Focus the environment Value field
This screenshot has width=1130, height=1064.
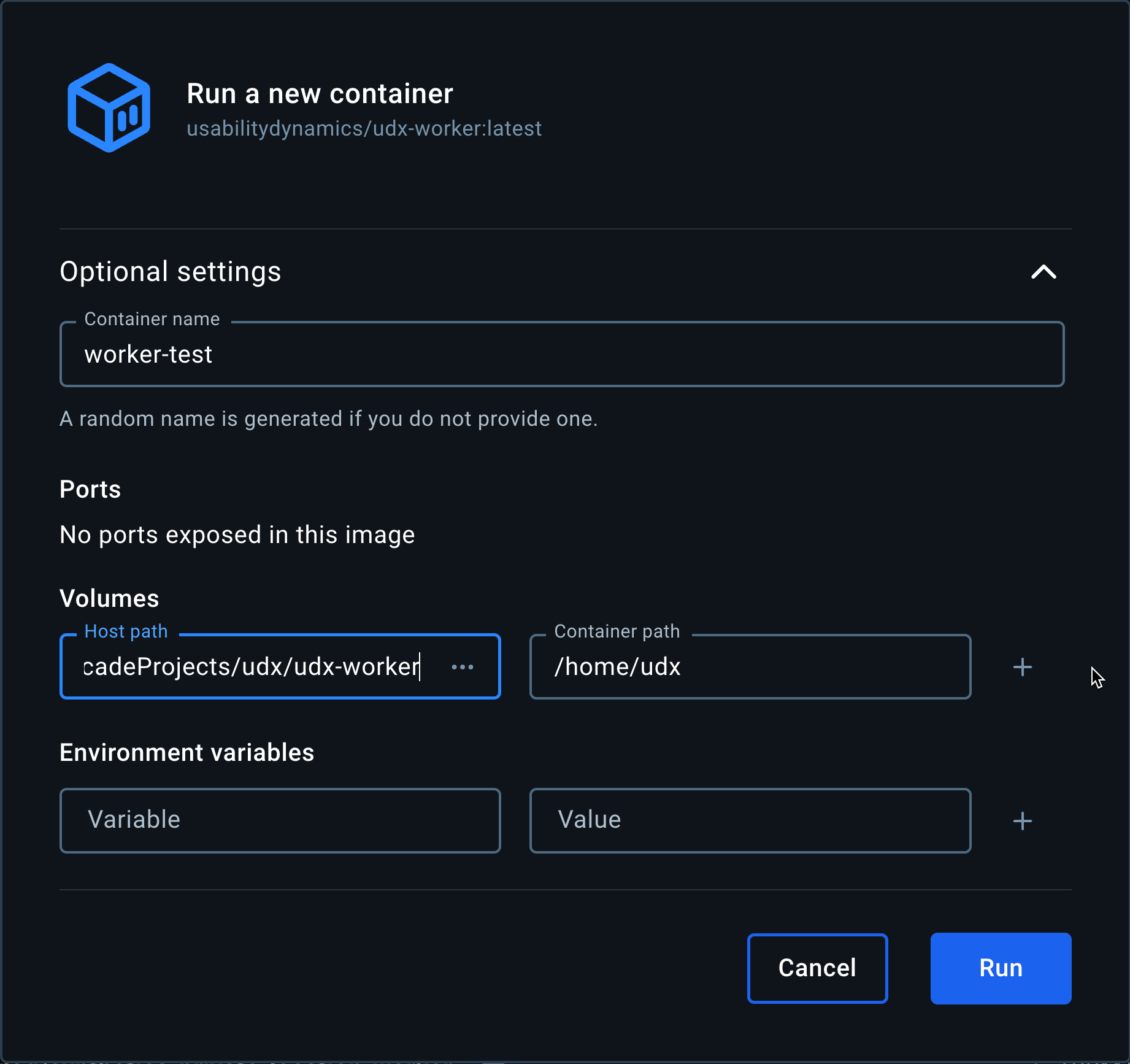750,820
